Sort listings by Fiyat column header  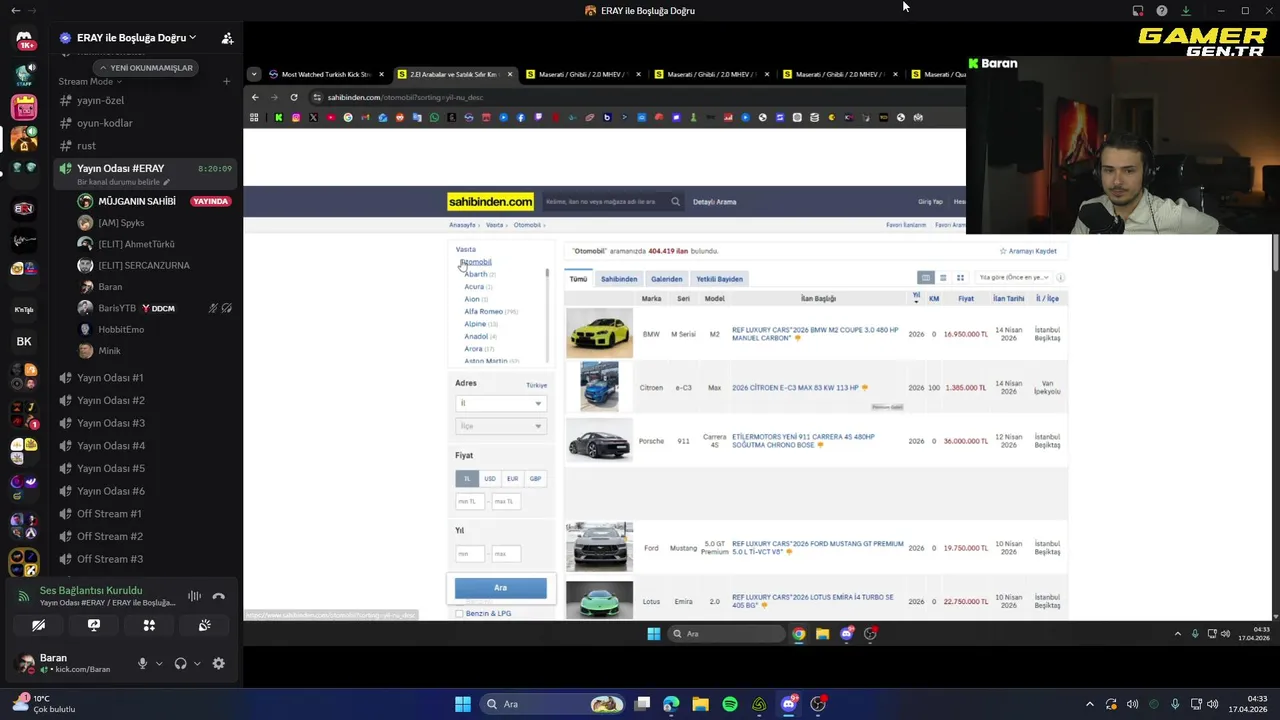tap(966, 298)
